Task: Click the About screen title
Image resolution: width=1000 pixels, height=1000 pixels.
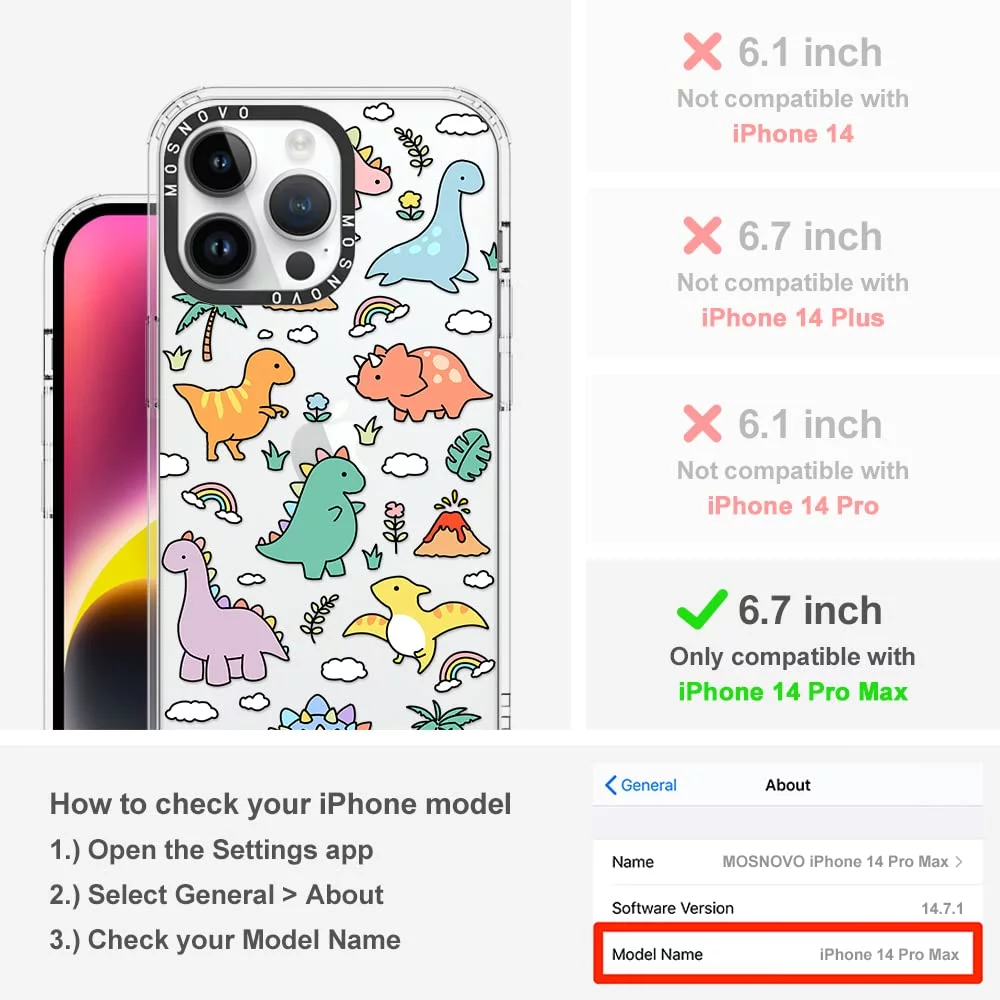Action: 788,785
